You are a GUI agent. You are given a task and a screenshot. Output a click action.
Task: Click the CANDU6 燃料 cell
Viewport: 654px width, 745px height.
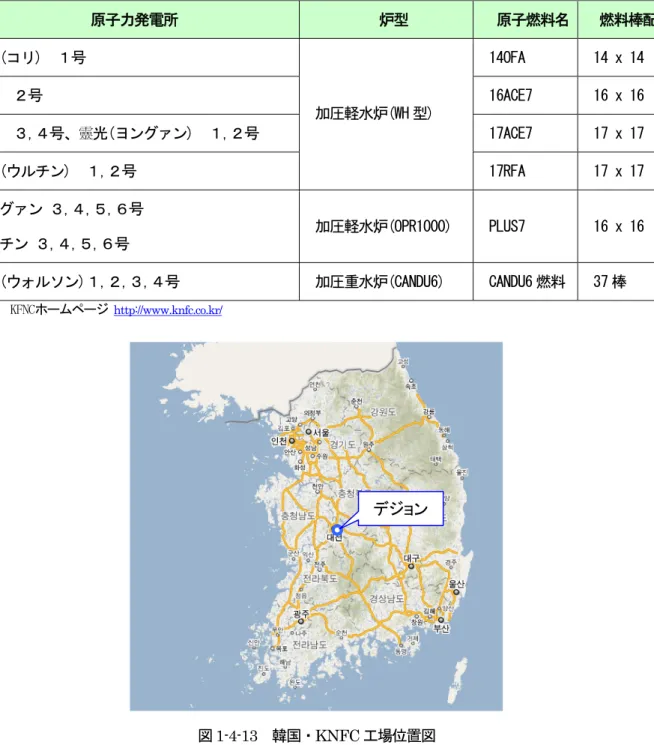click(526, 282)
